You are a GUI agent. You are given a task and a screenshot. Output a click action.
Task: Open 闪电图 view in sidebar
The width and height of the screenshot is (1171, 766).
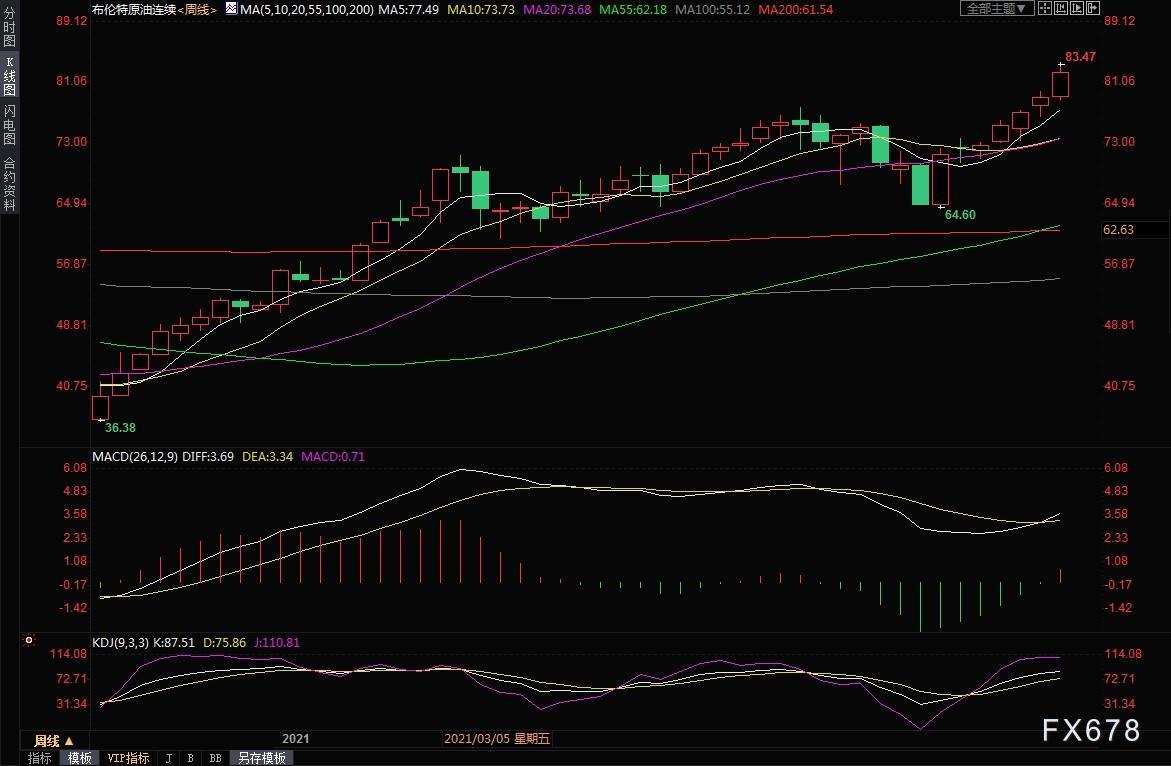click(10, 124)
